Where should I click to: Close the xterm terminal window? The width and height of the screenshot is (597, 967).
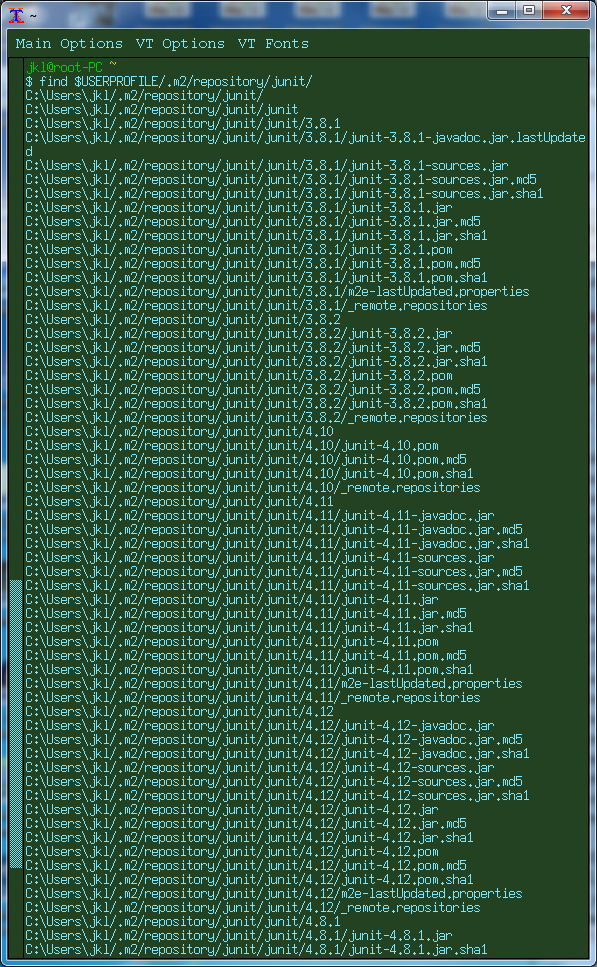566,11
